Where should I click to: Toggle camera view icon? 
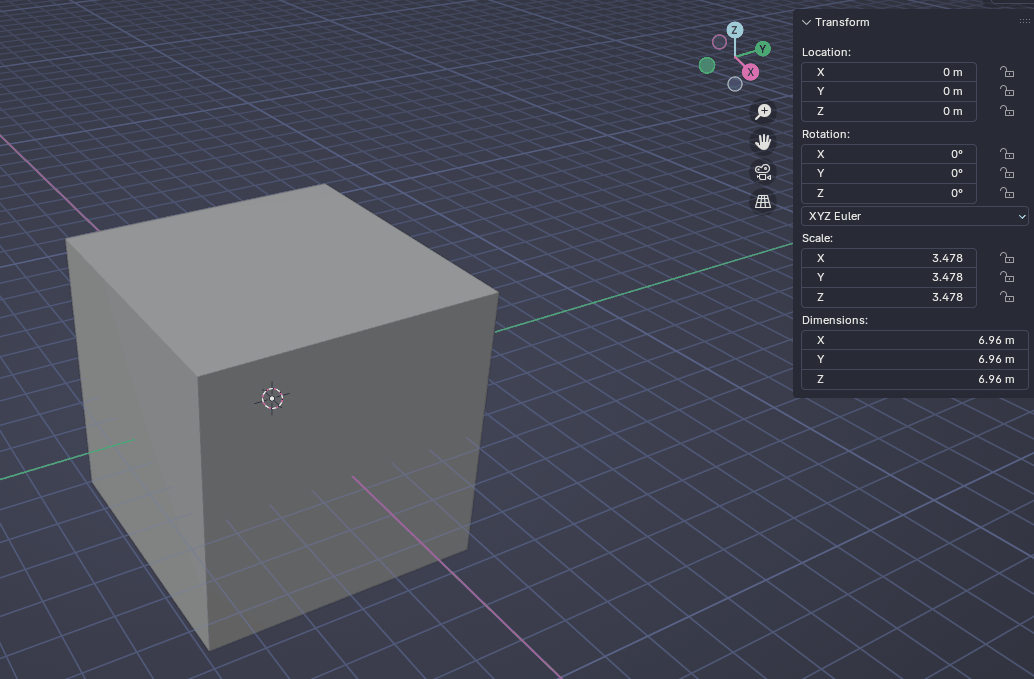(763, 172)
